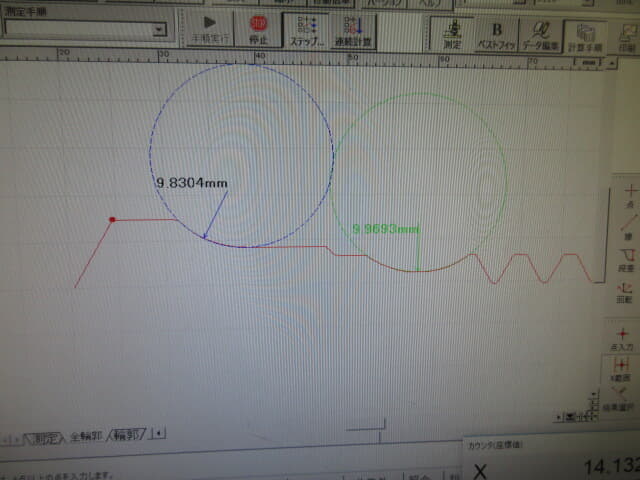Expand the 測定手順 procedure dropdown

click(x=159, y=29)
